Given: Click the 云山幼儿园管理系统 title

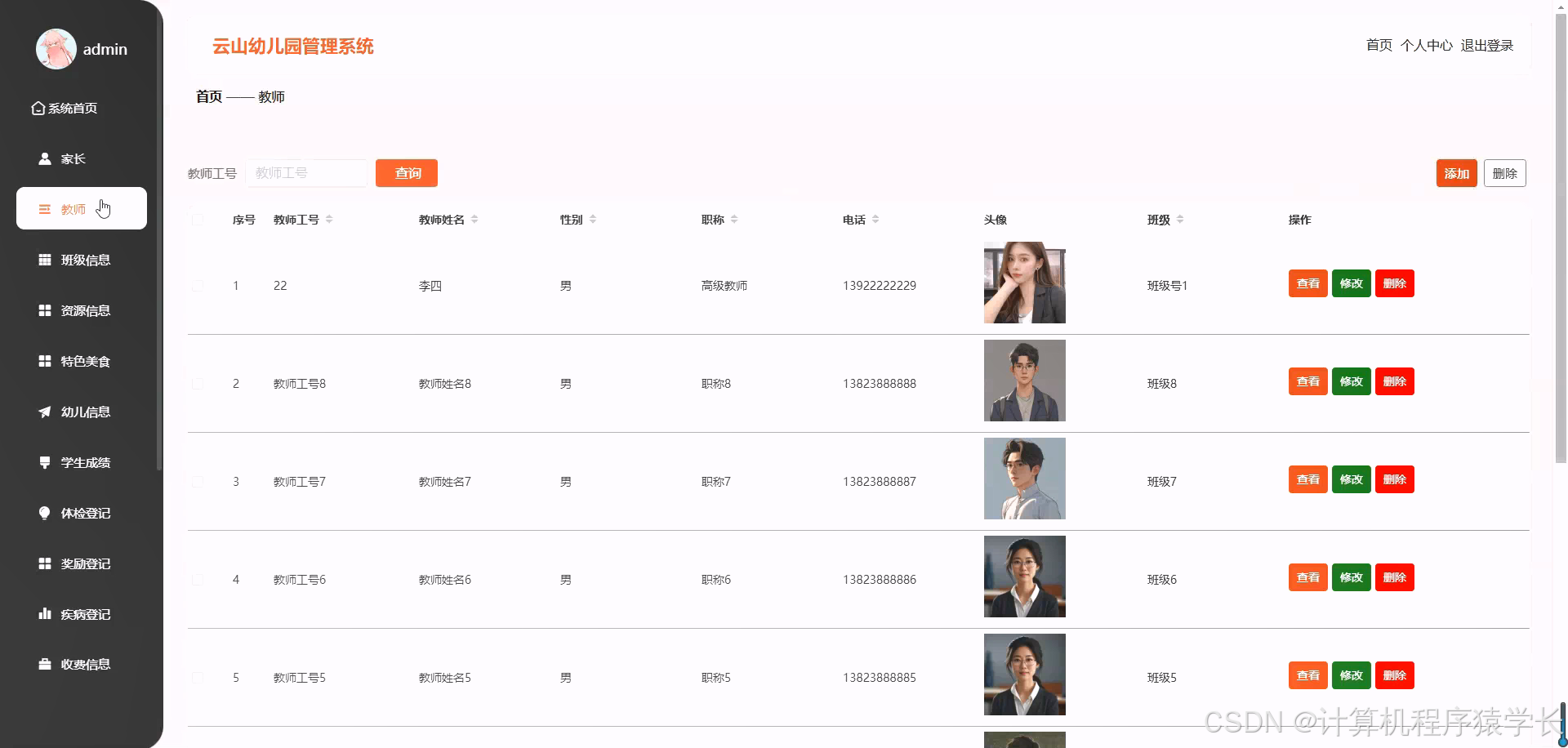Looking at the screenshot, I should [x=293, y=47].
